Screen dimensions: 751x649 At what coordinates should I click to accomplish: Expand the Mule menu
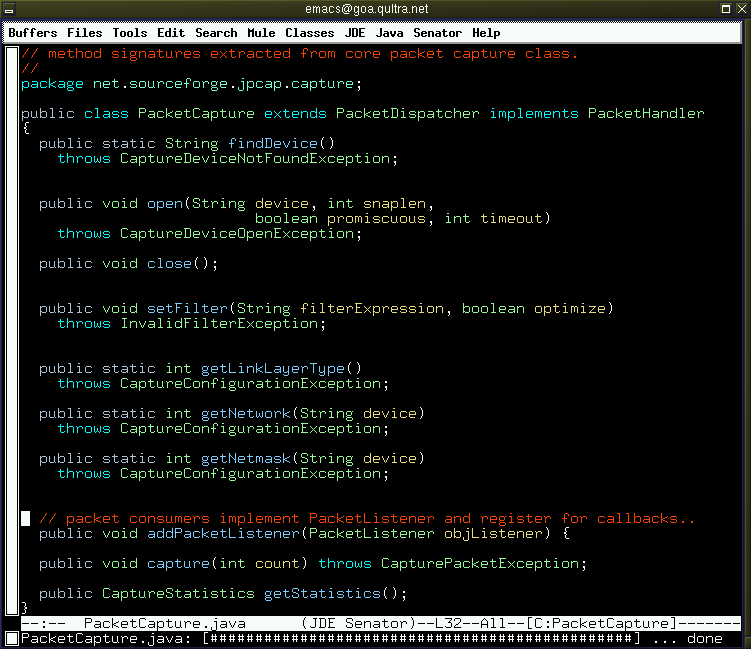(261, 33)
